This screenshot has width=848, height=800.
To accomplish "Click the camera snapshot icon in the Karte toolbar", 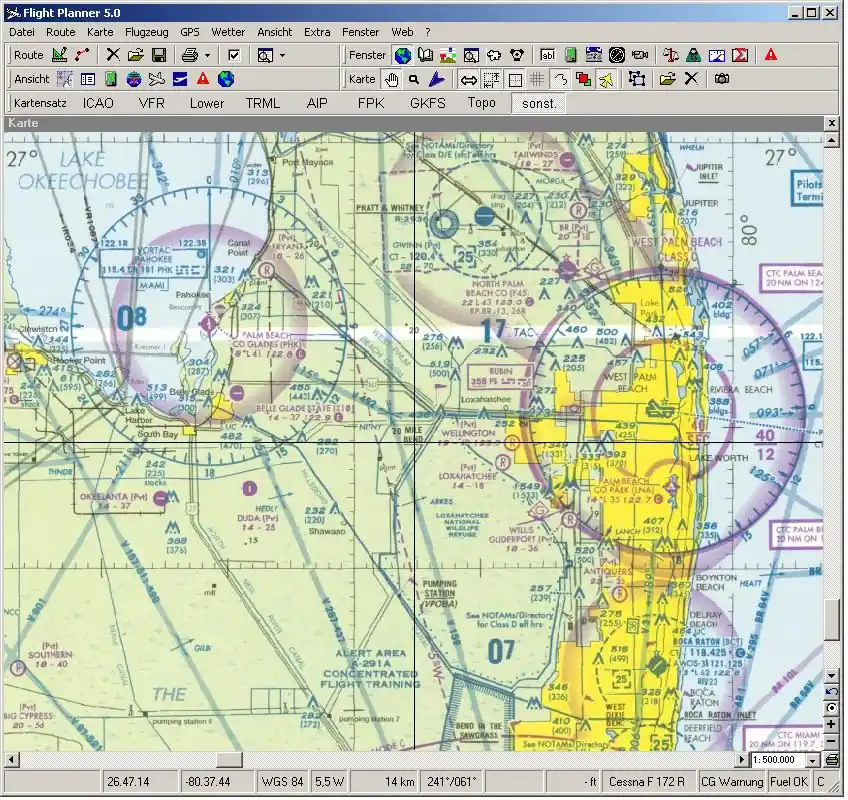I will [x=721, y=79].
